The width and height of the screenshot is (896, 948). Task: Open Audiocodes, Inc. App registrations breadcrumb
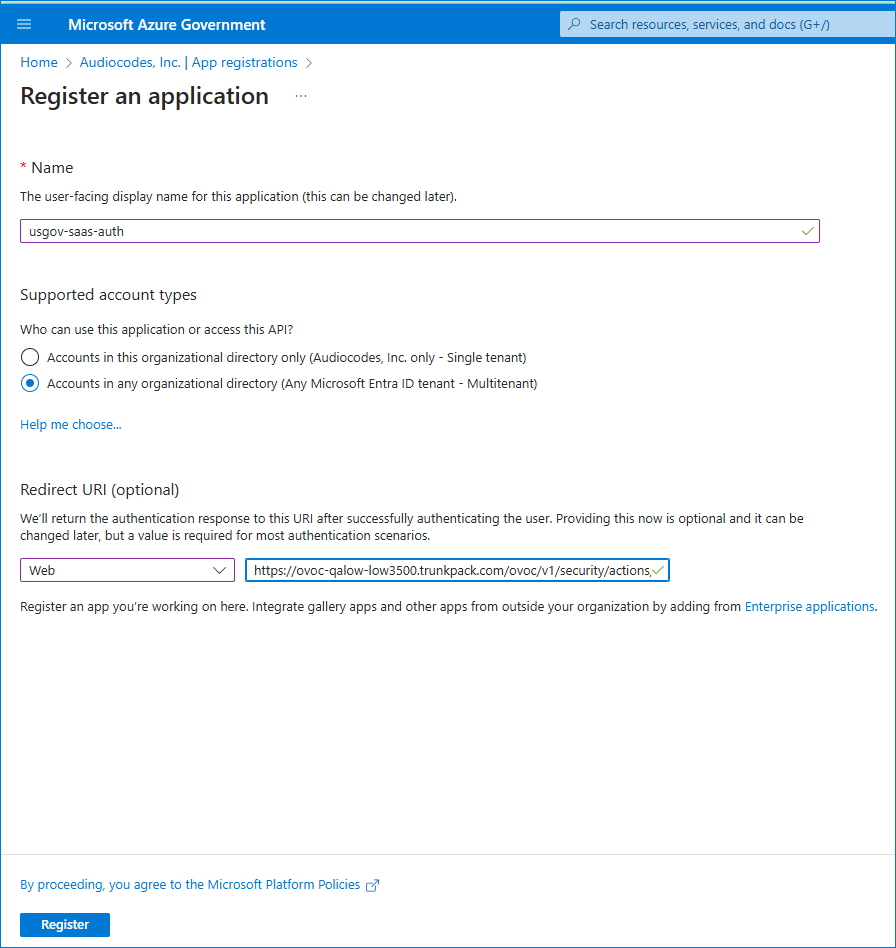click(x=189, y=62)
